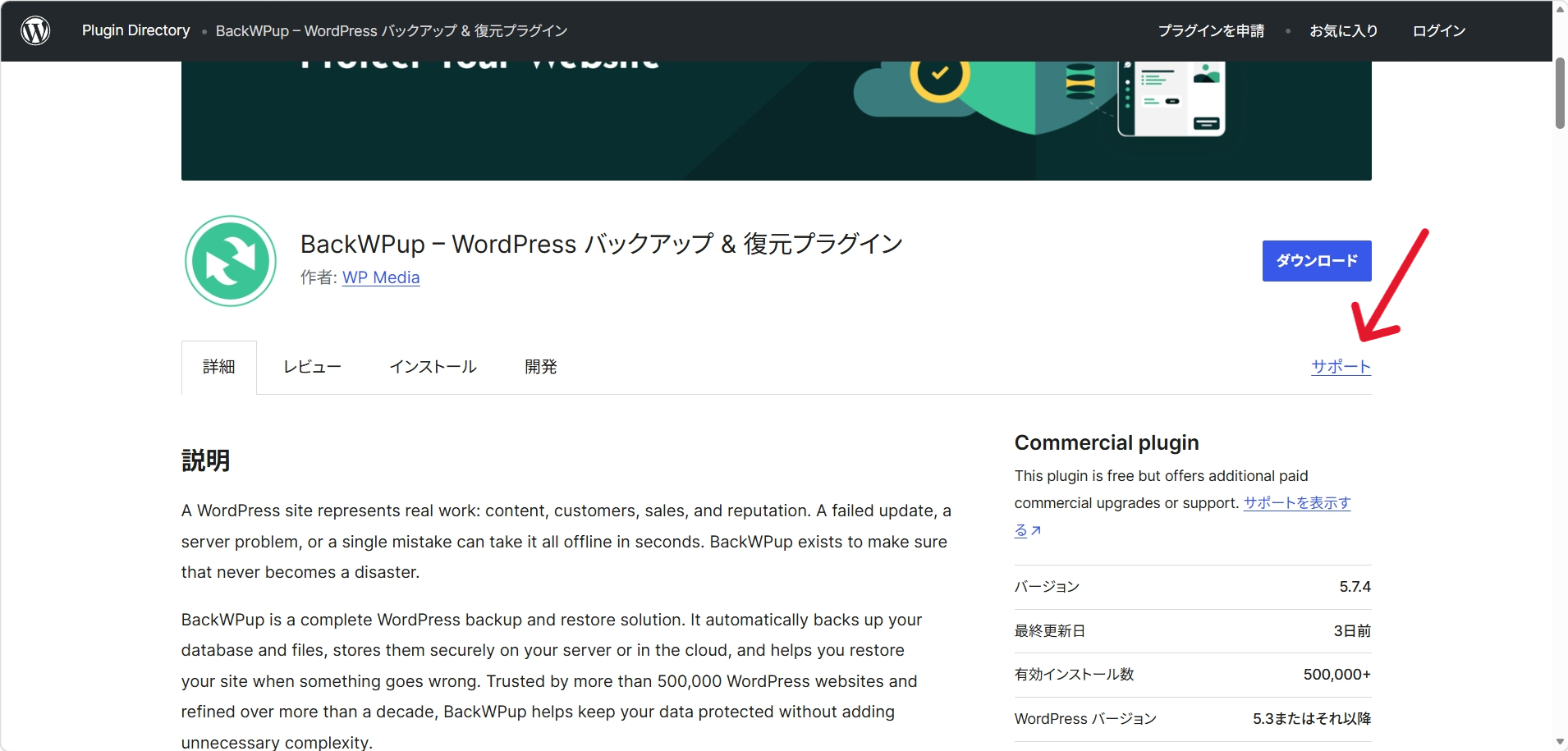Click ログイン in the header
The height and width of the screenshot is (751, 1568).
[x=1438, y=30]
